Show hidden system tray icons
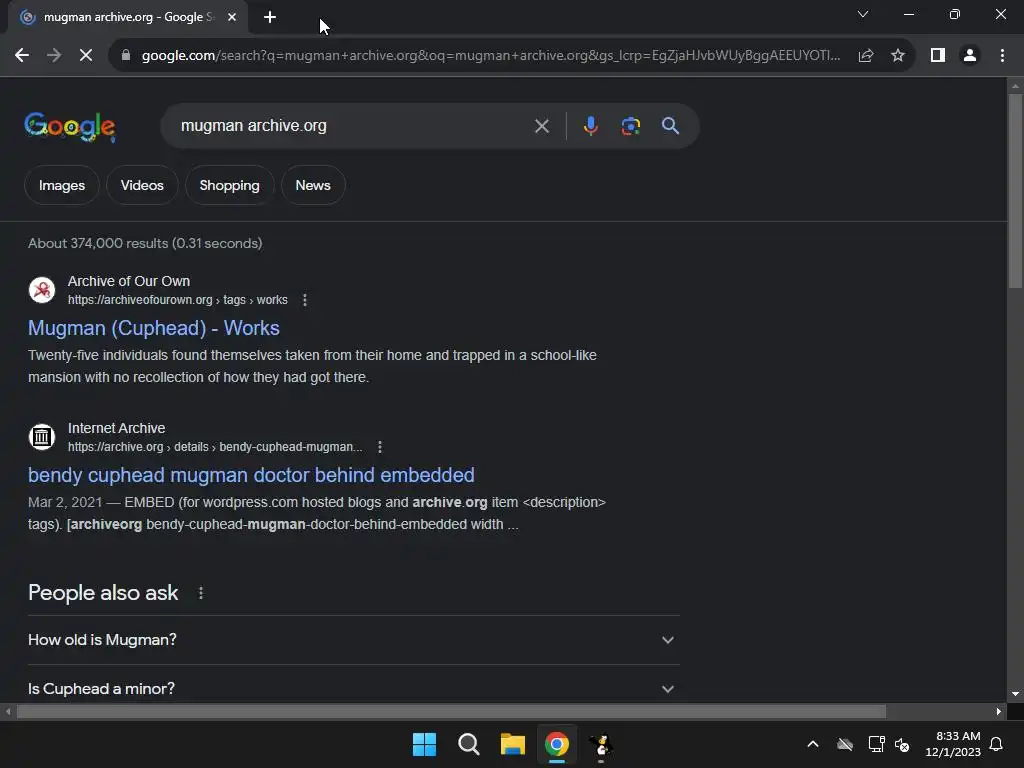The image size is (1024, 768). 813,744
